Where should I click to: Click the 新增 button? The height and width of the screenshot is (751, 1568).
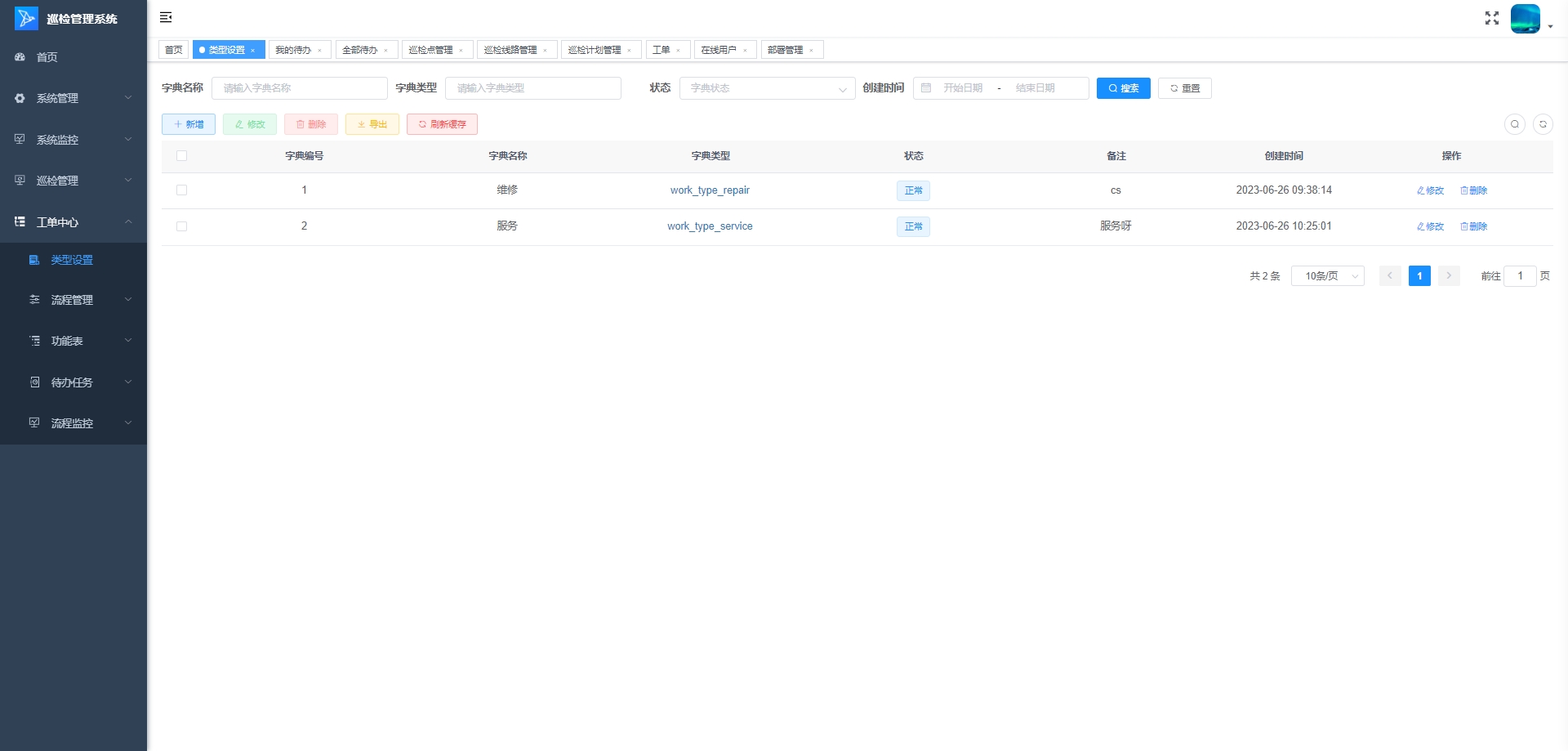tap(189, 124)
